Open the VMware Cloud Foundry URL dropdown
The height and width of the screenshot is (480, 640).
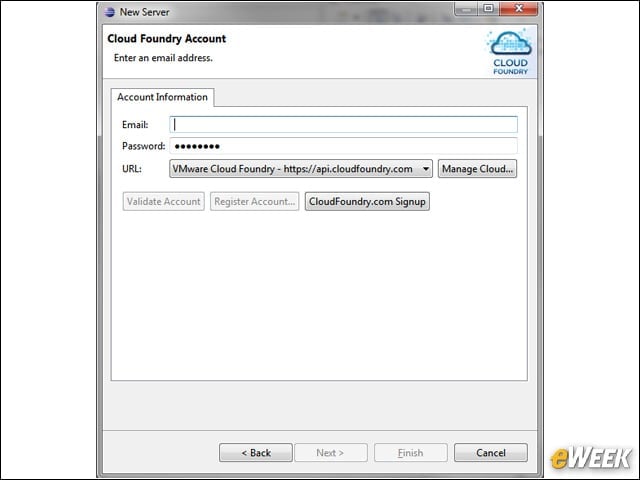(301, 169)
